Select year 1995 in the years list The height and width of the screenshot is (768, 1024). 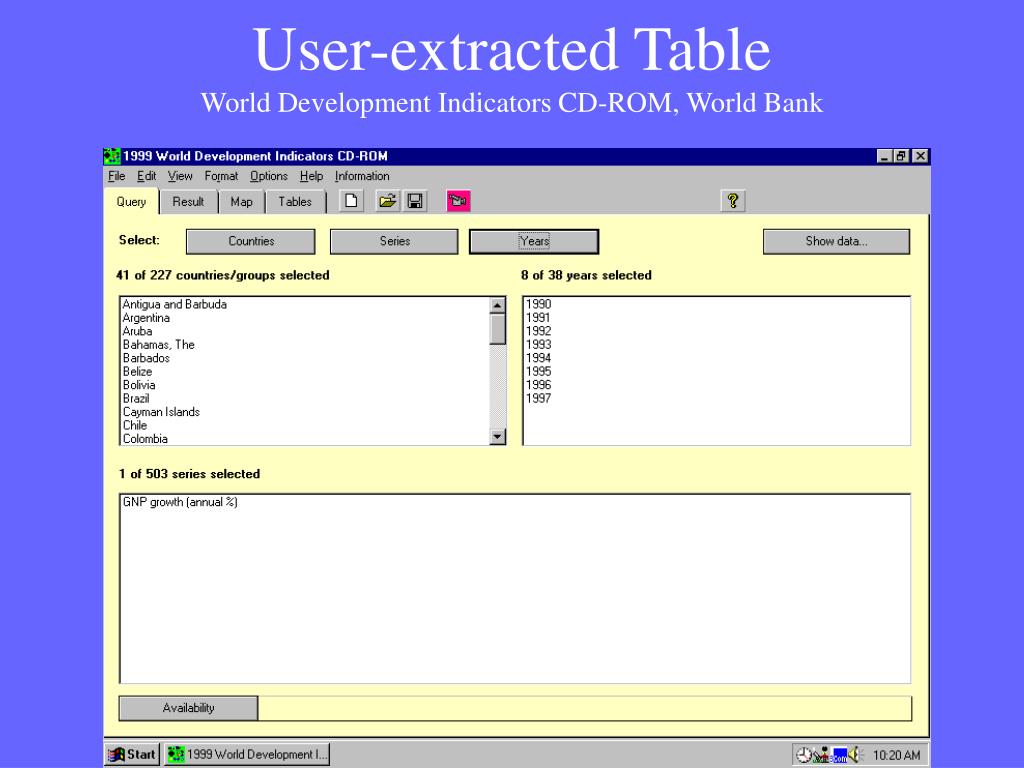click(x=539, y=372)
